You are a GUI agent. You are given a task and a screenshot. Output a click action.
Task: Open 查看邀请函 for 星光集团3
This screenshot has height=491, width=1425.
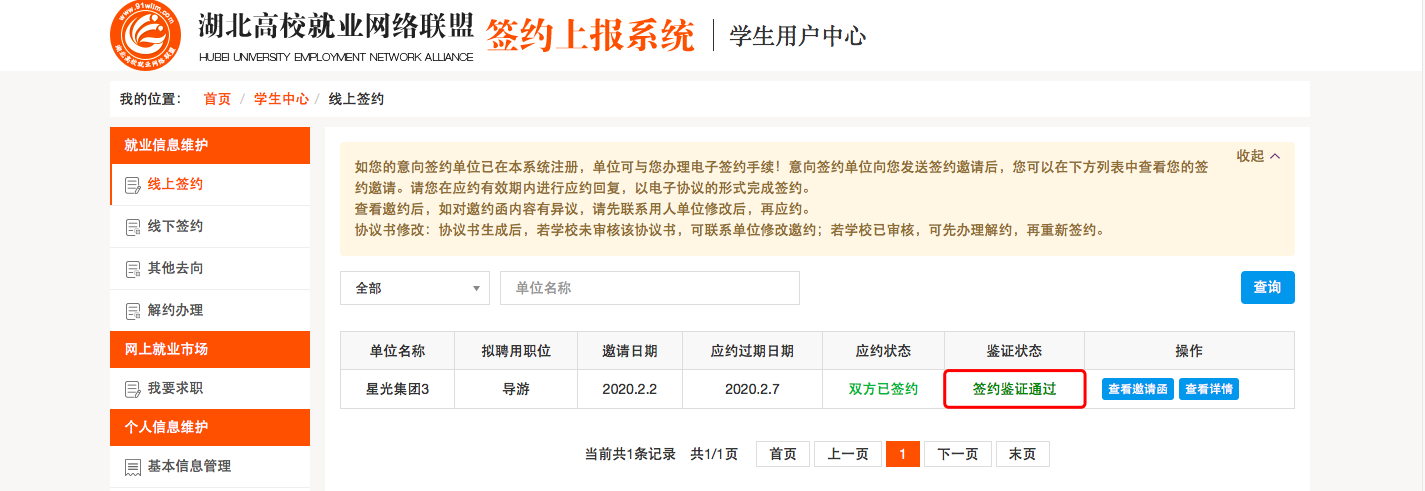point(1138,389)
